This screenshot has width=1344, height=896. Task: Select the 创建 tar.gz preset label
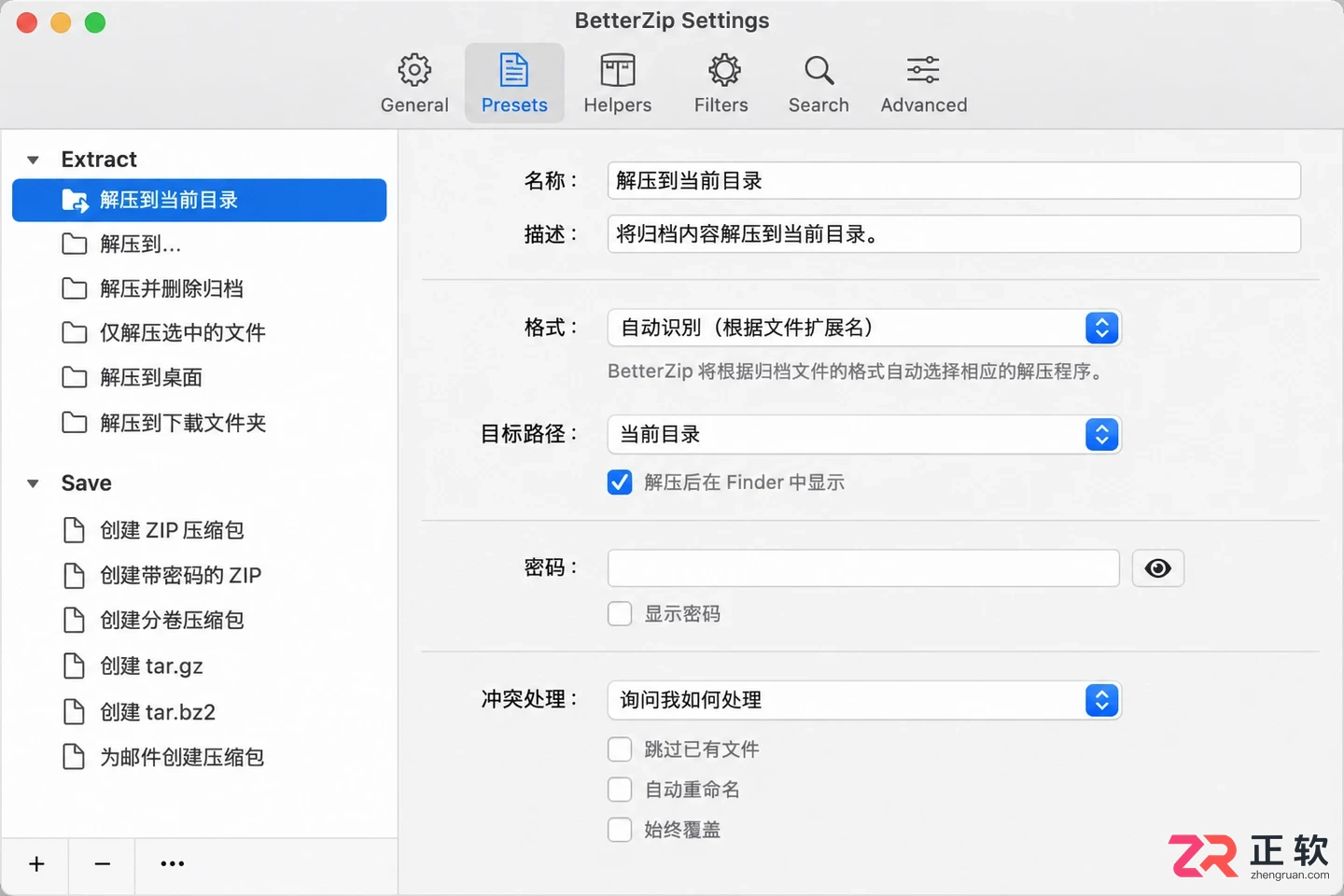point(151,665)
